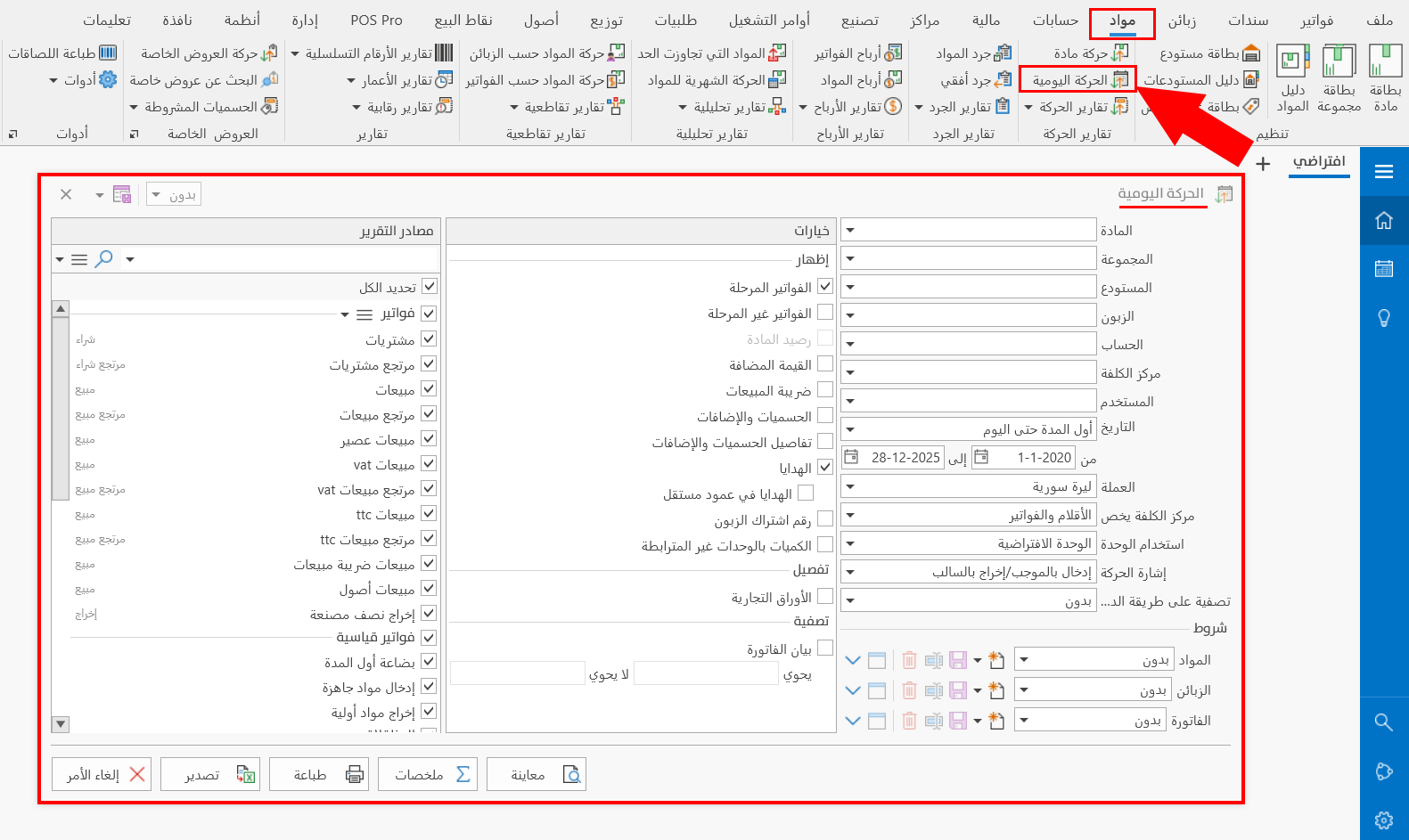Open طباعة اللصاقات barcode tool

tap(62, 53)
